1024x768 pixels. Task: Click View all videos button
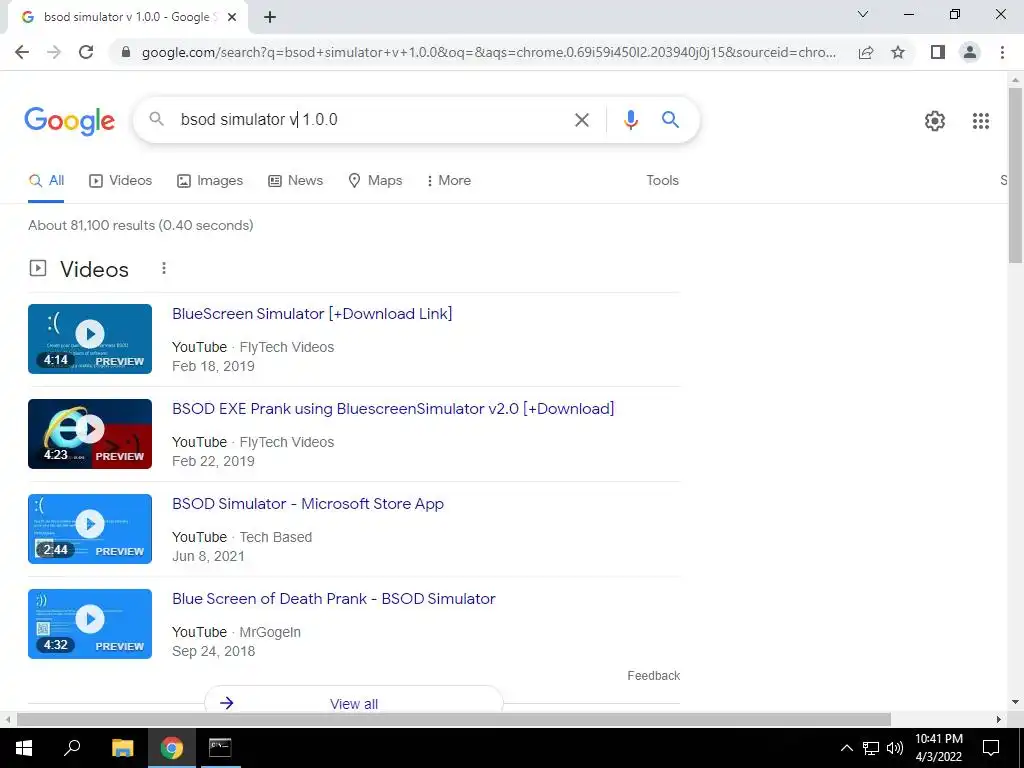[x=353, y=703]
